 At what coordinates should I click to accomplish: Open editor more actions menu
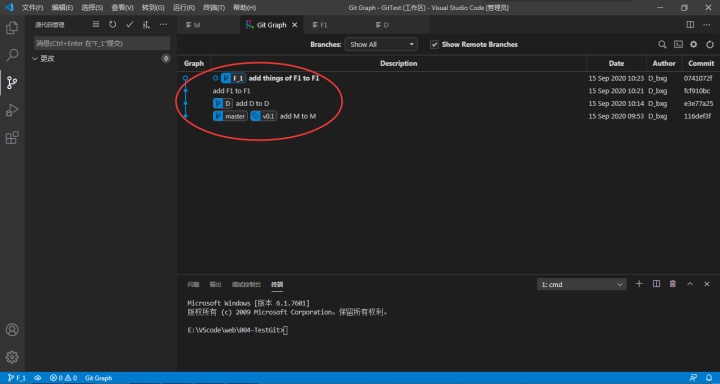click(x=706, y=25)
